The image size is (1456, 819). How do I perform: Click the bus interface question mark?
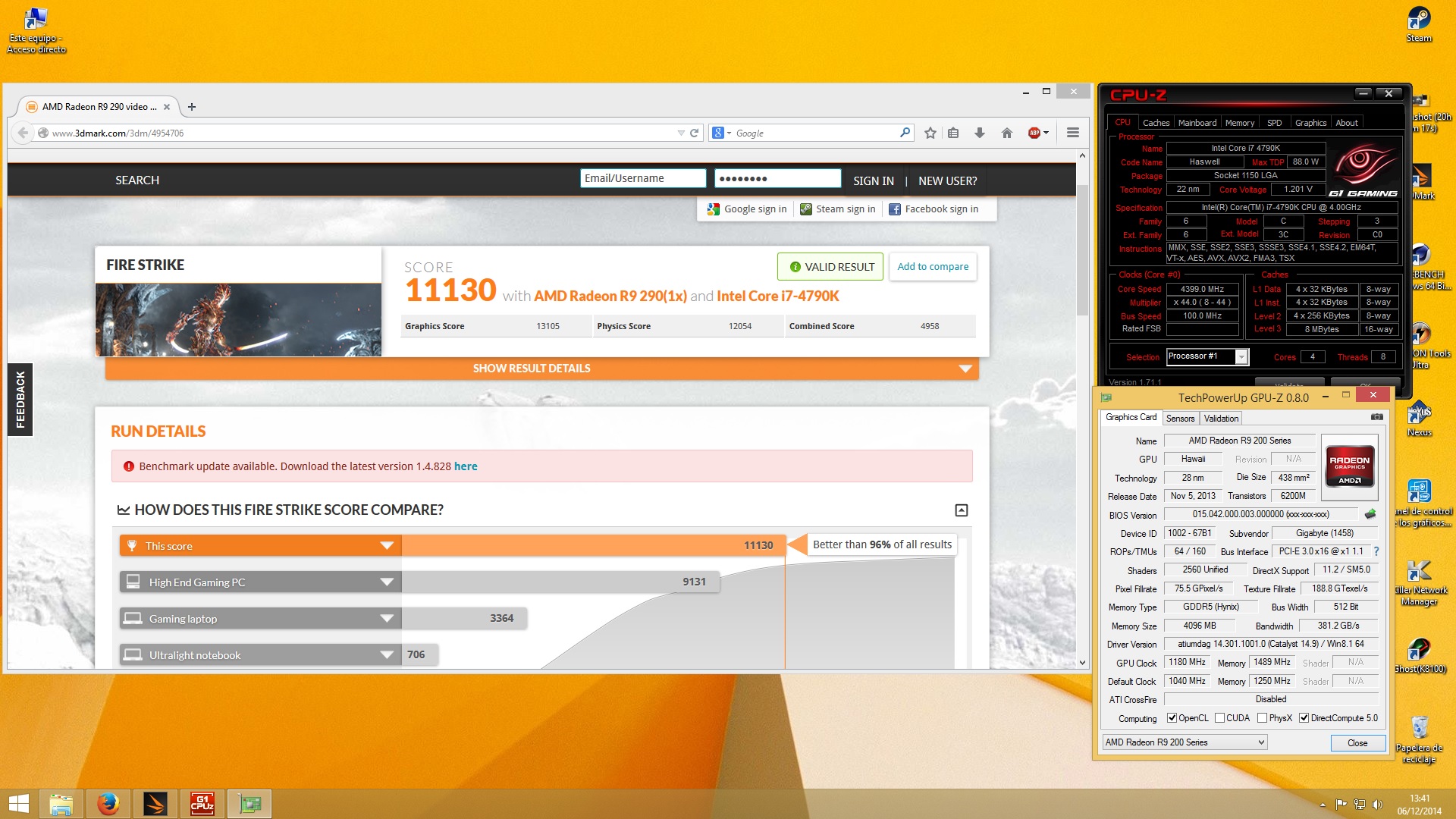pos(1376,551)
